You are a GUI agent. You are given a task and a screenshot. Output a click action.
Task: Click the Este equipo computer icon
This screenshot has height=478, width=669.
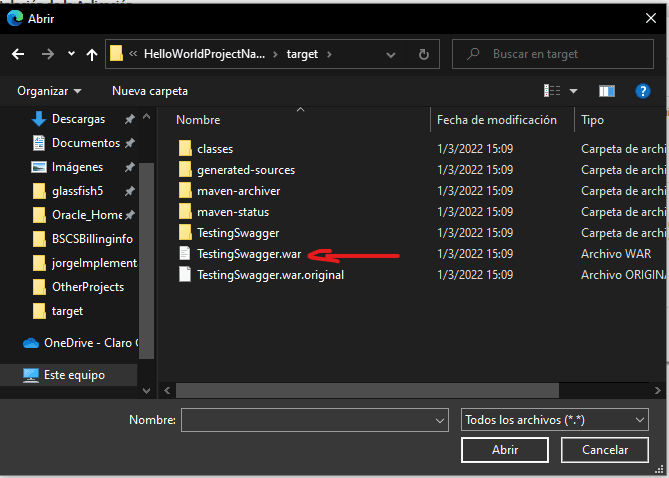(x=31, y=375)
